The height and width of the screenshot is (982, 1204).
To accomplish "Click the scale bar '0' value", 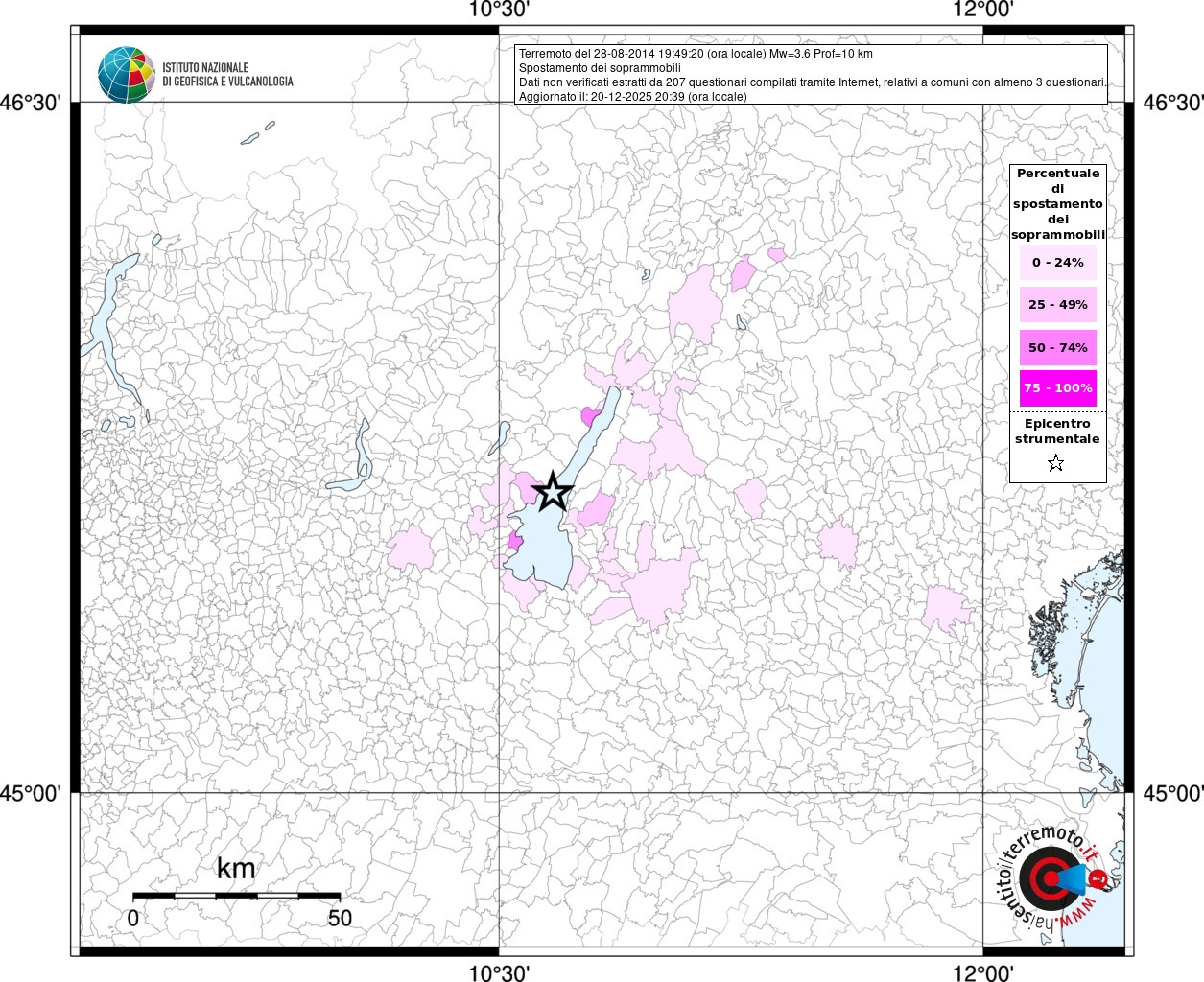I will click(x=132, y=918).
